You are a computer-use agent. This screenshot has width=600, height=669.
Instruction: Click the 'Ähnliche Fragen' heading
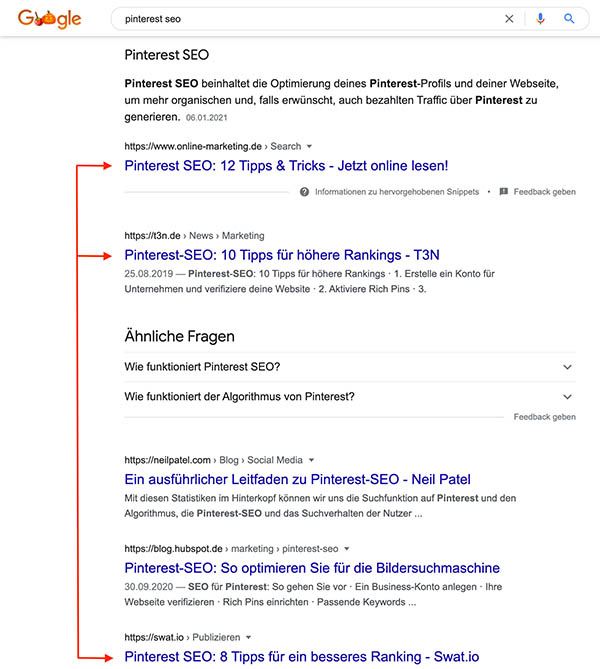tap(180, 336)
